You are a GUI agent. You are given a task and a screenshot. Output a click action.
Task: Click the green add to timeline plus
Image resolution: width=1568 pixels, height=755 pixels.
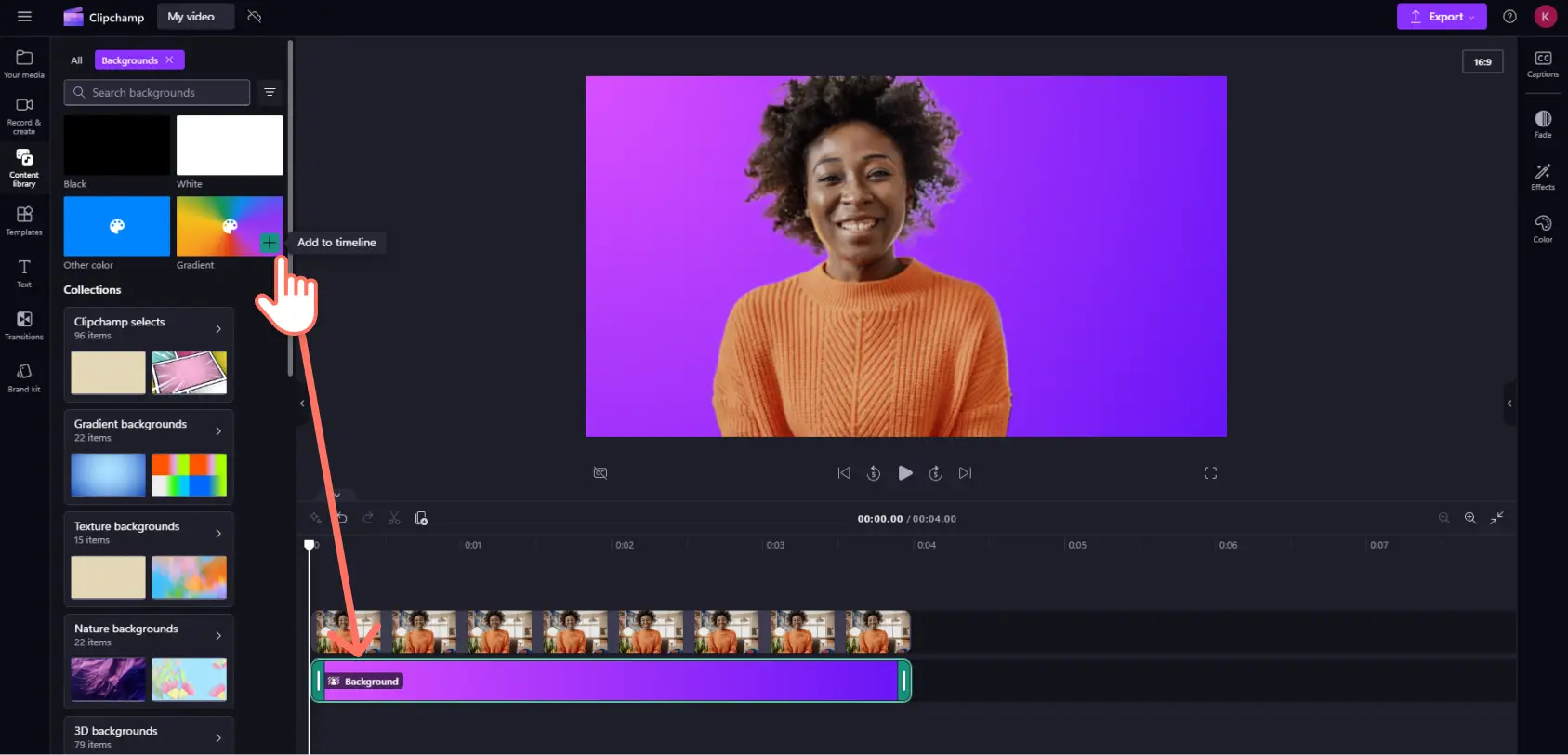tap(269, 243)
